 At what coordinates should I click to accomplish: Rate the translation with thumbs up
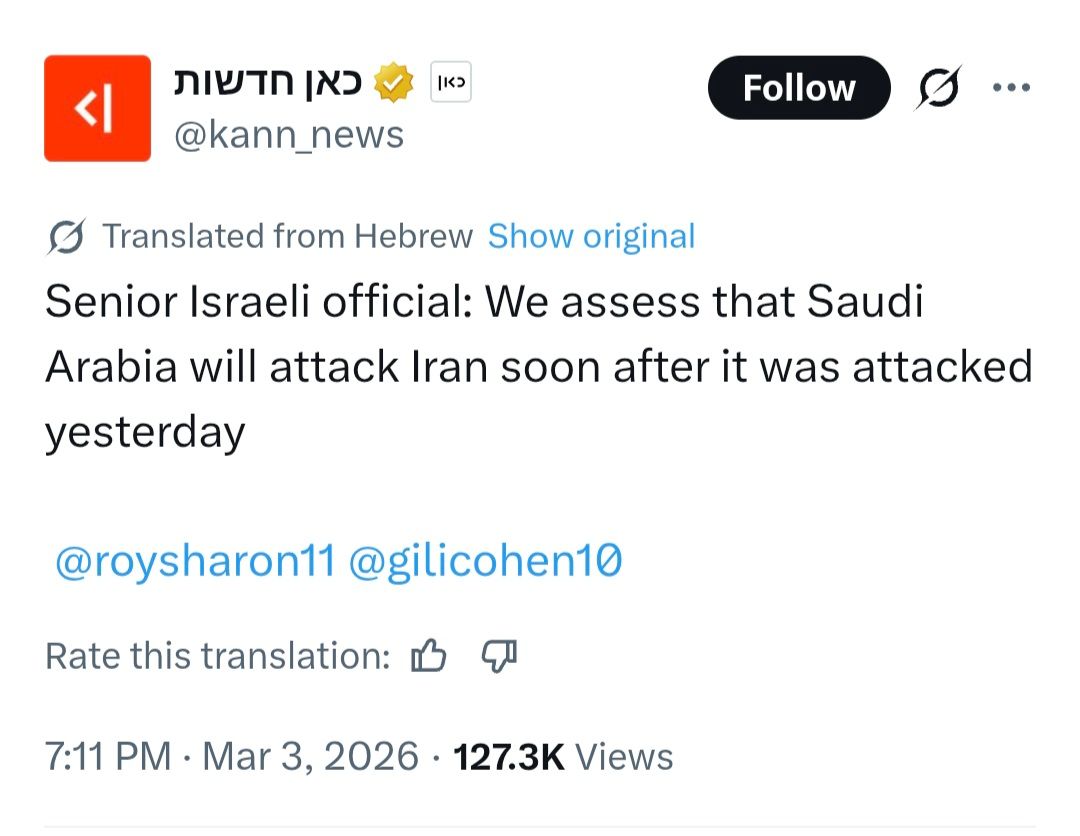pos(428,657)
